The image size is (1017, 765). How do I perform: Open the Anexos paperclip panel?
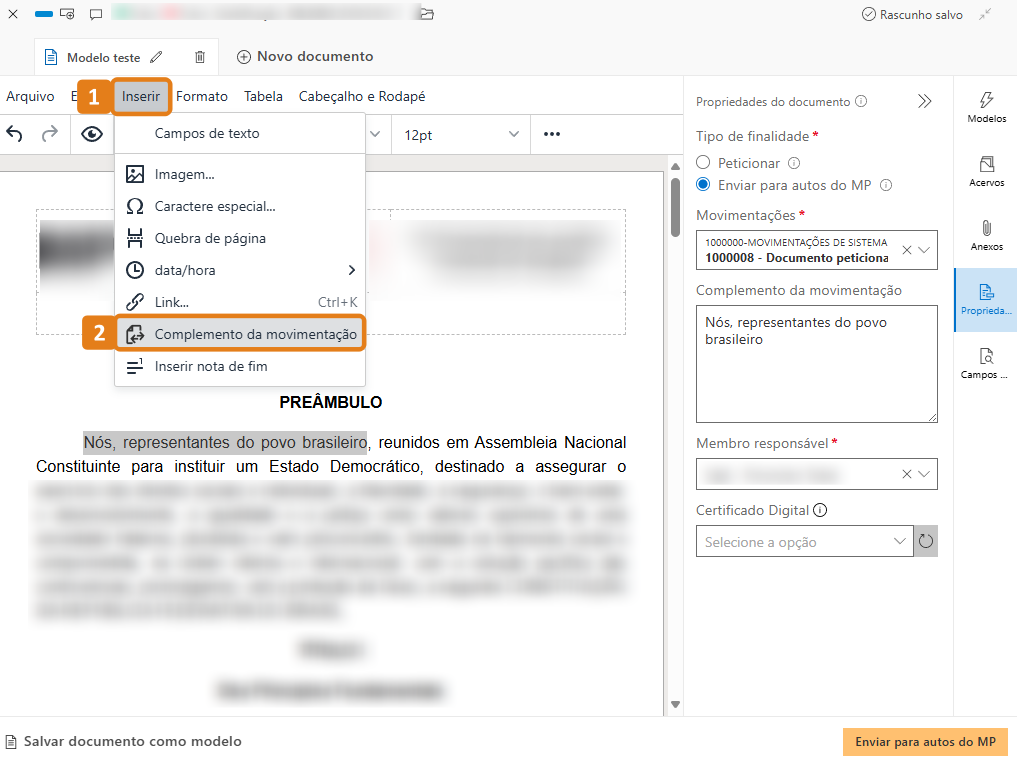[986, 235]
